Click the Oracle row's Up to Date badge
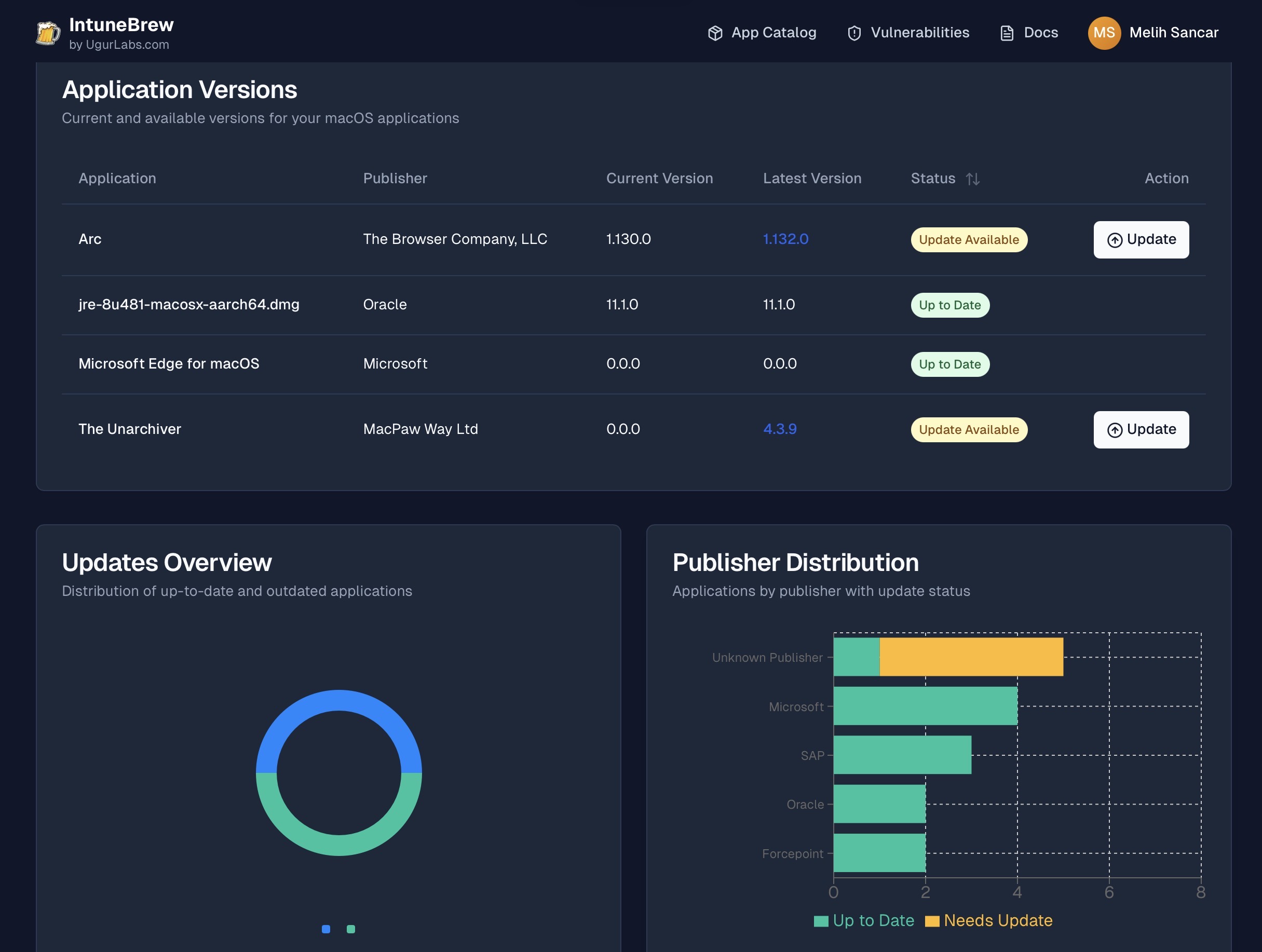 coord(950,305)
